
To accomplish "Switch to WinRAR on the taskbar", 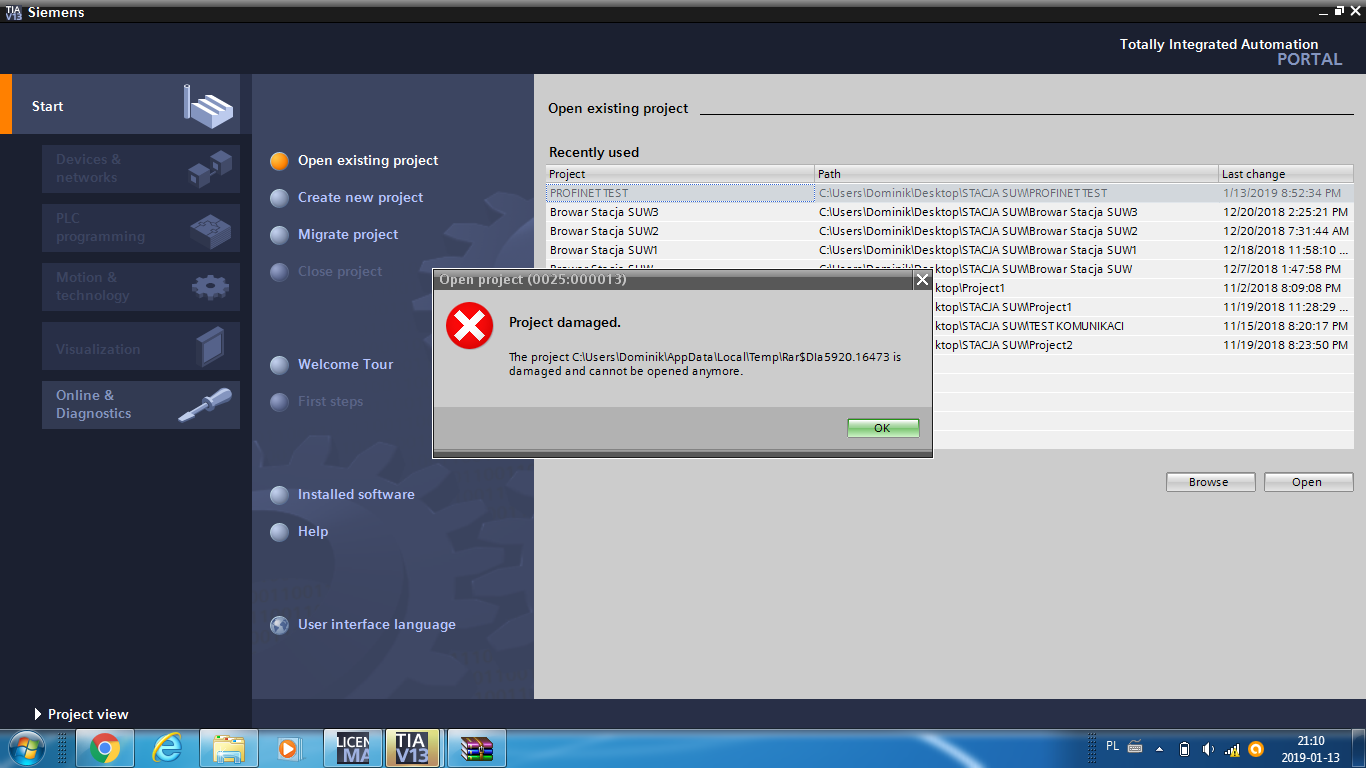I will [477, 748].
